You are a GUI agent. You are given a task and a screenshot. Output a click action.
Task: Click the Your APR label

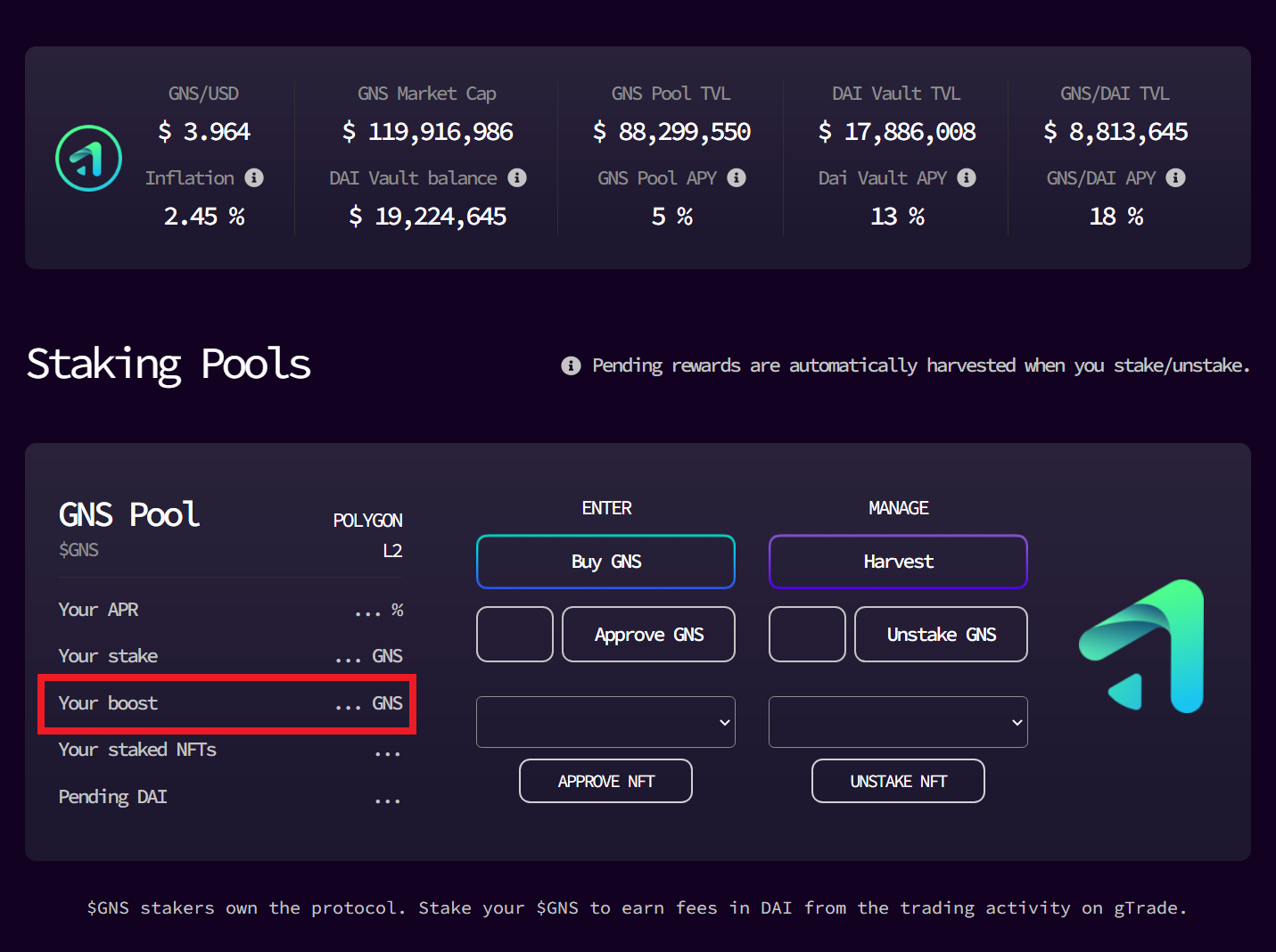click(98, 610)
